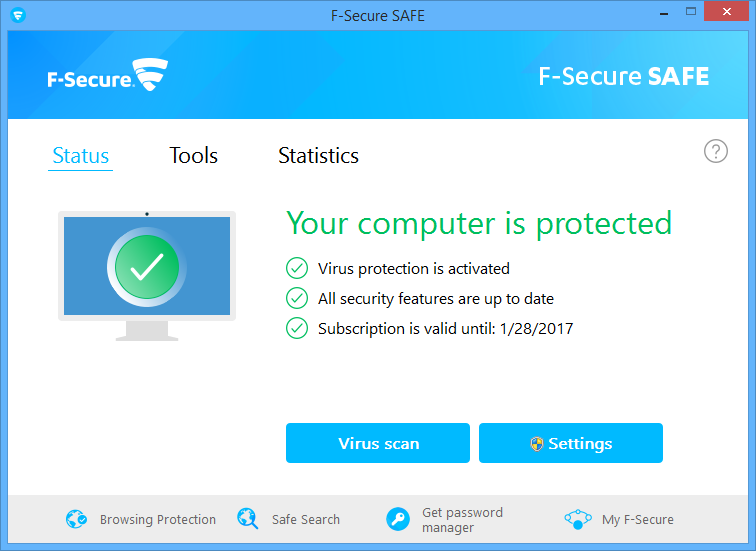Click the F-Secure logo in header
This screenshot has width=756, height=551.
click(x=107, y=76)
